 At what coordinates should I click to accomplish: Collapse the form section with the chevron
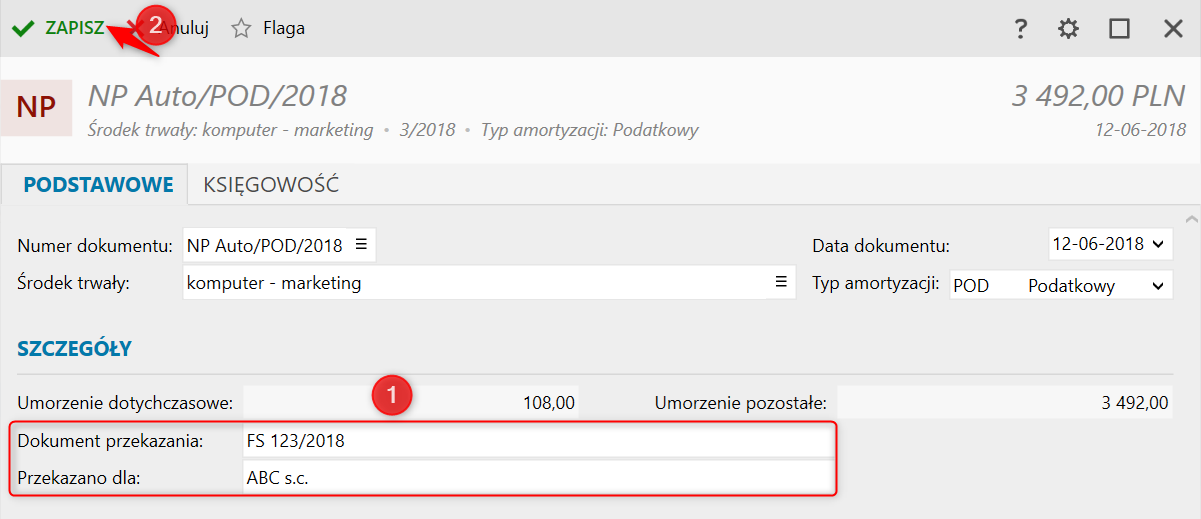tap(1190, 218)
